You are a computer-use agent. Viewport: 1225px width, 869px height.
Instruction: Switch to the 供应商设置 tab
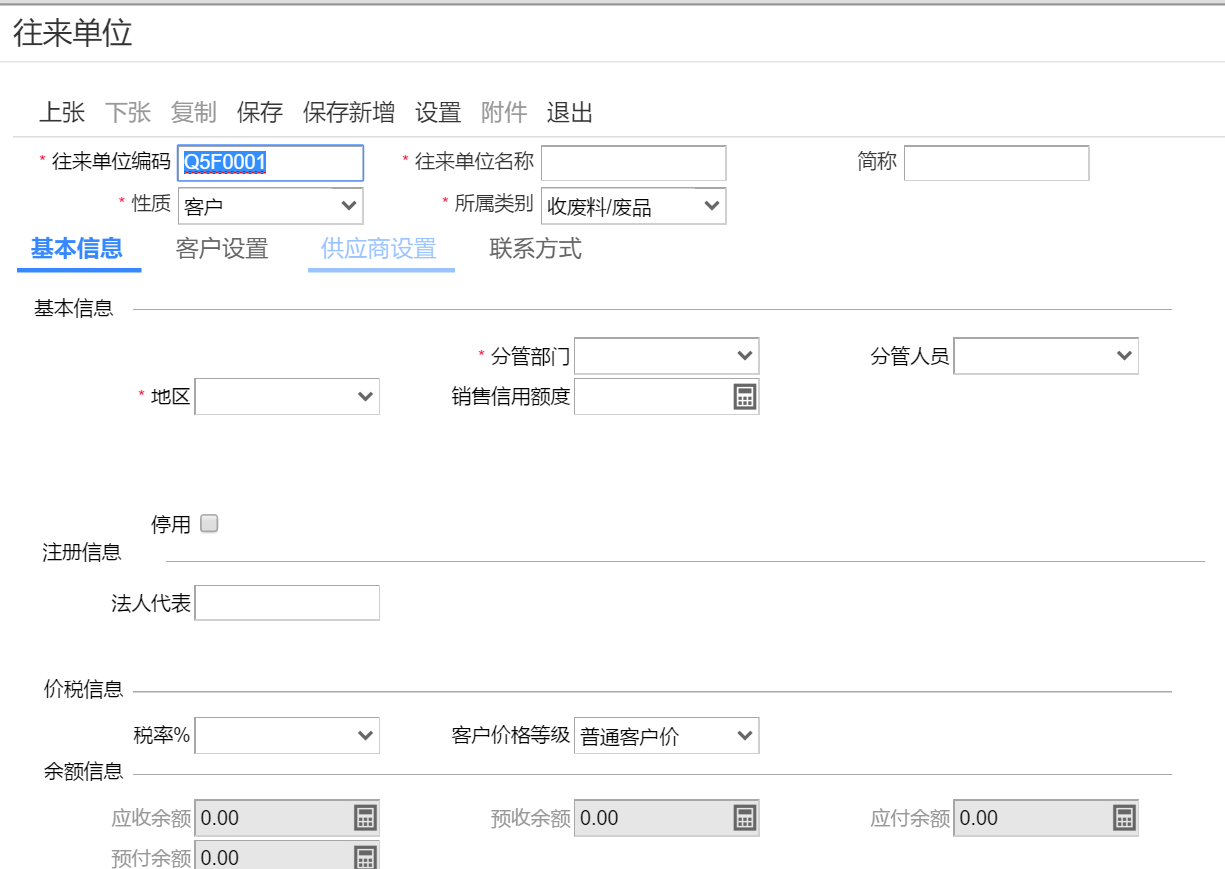pos(380,249)
